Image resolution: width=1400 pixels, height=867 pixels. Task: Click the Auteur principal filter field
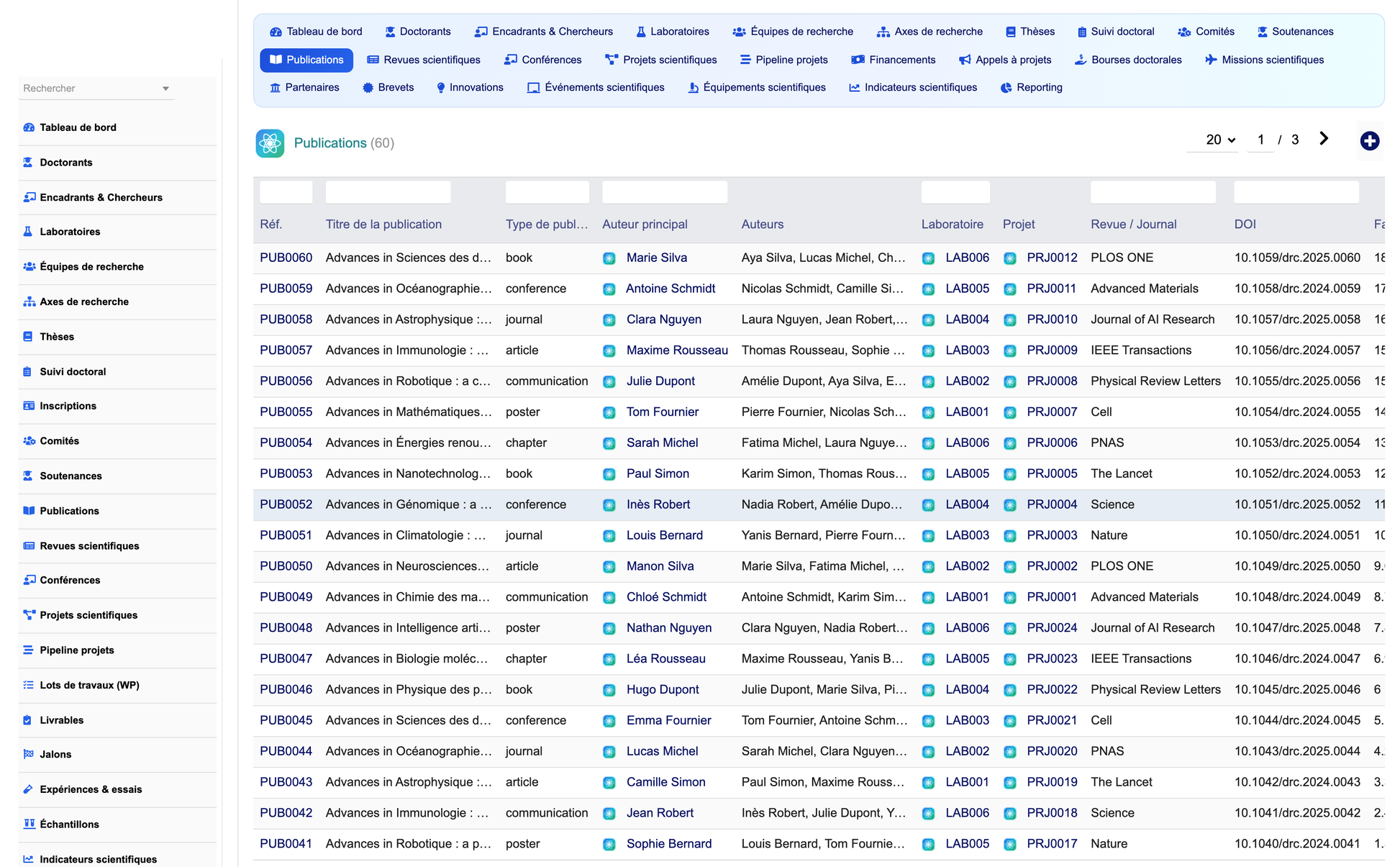[664, 192]
